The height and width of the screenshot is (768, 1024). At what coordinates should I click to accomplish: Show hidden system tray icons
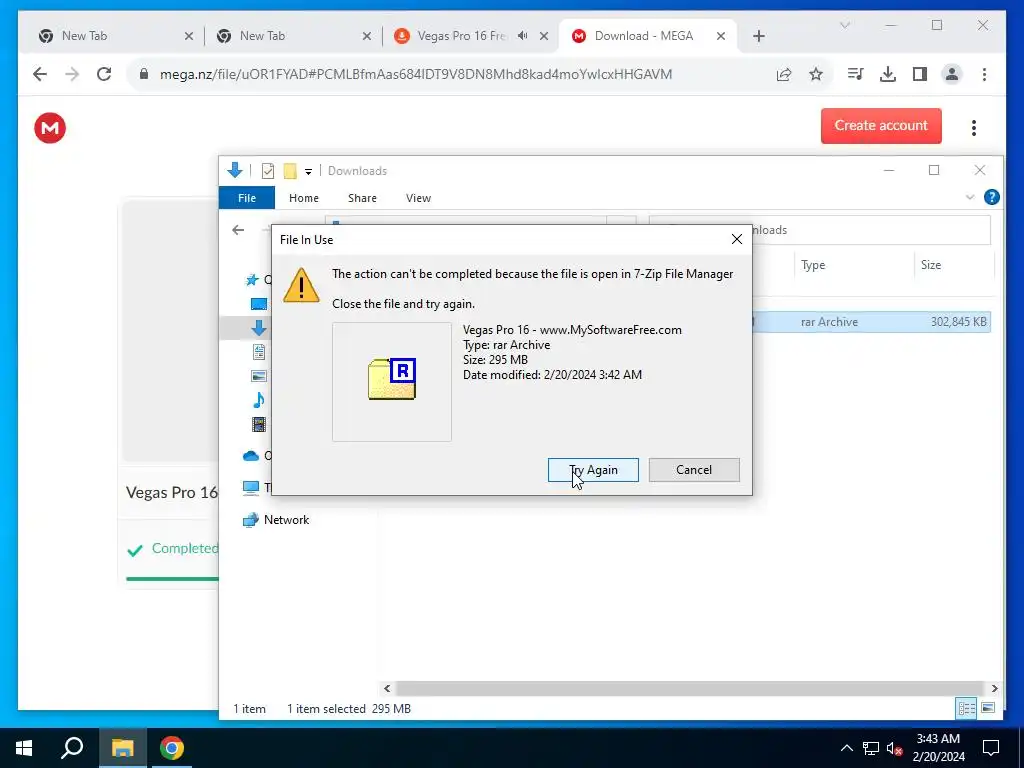tap(846, 748)
